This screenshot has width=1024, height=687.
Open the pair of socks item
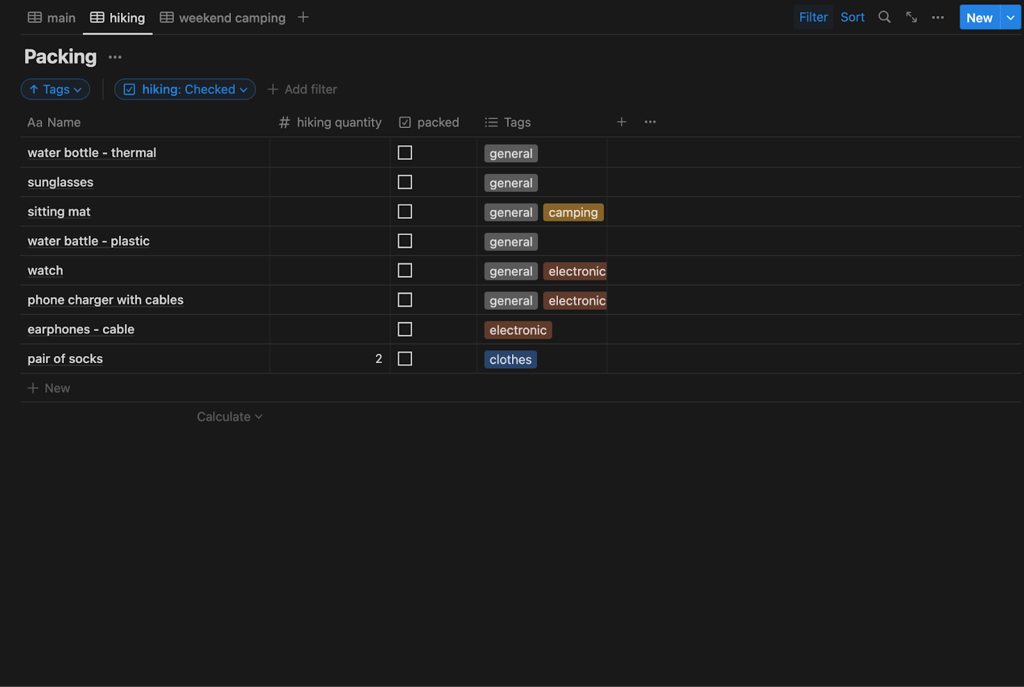tap(65, 359)
